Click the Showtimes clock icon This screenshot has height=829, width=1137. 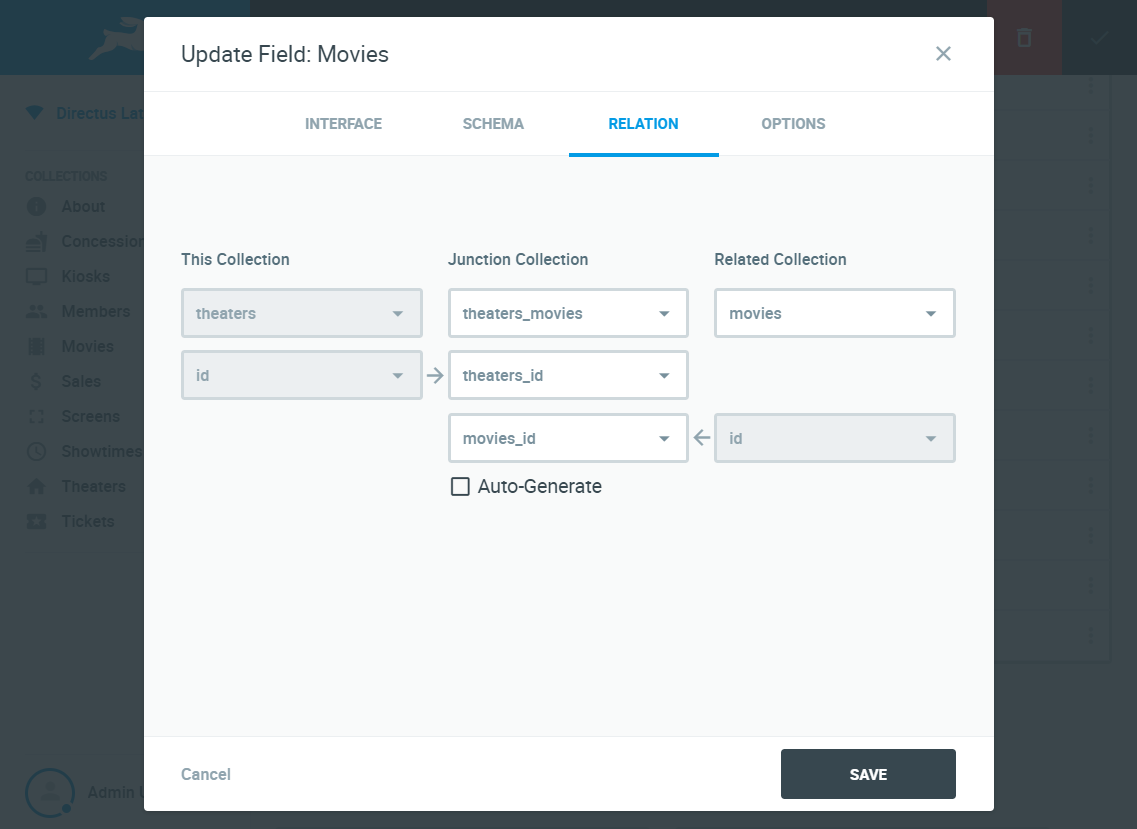click(x=36, y=451)
